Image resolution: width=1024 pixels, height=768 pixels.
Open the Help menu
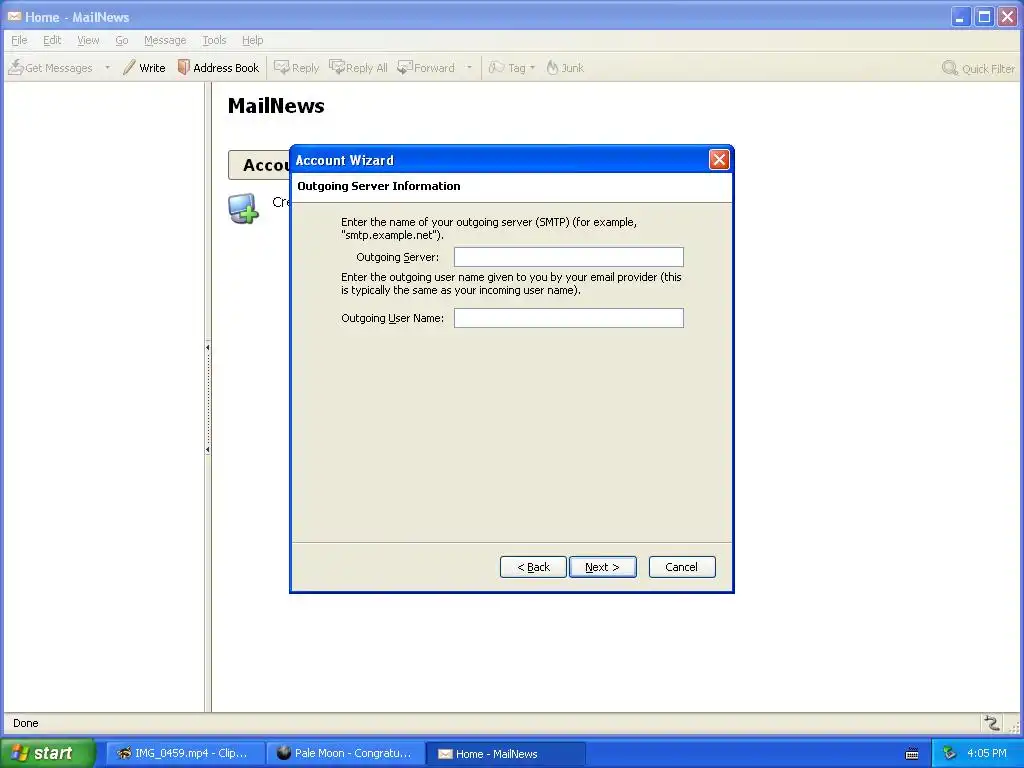coord(252,40)
